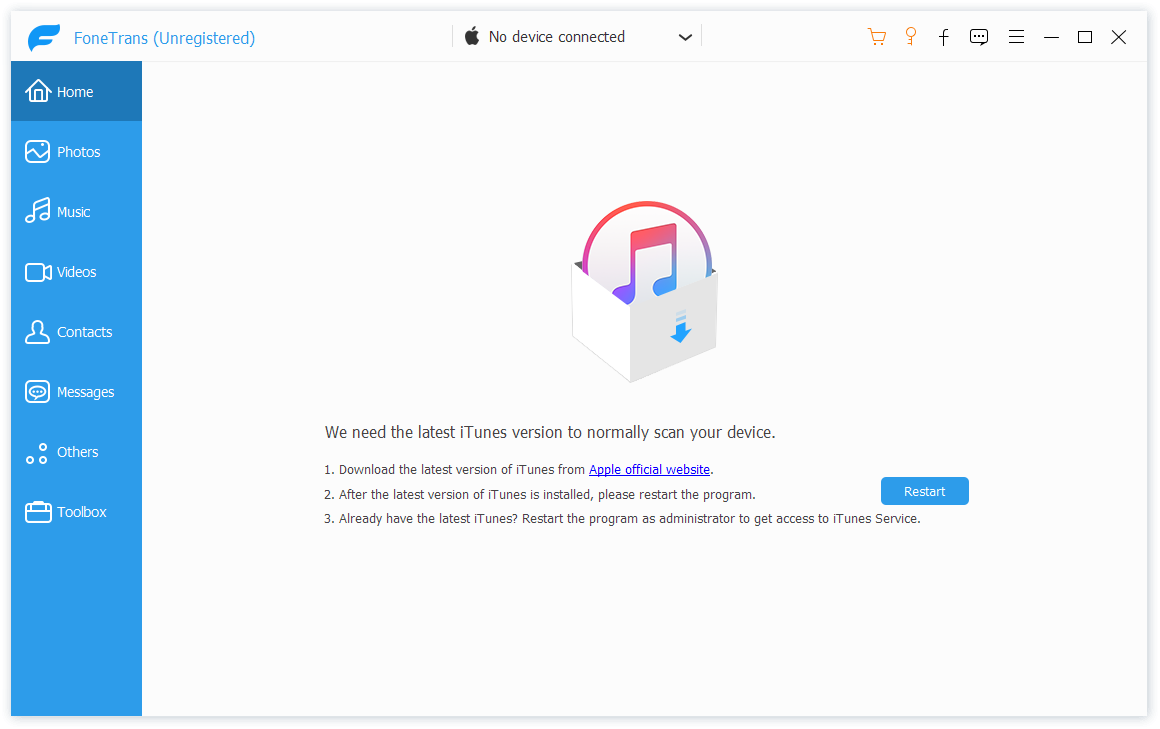Launch the Toolbox section
Screen dimensions: 1160x729
(x=76, y=511)
